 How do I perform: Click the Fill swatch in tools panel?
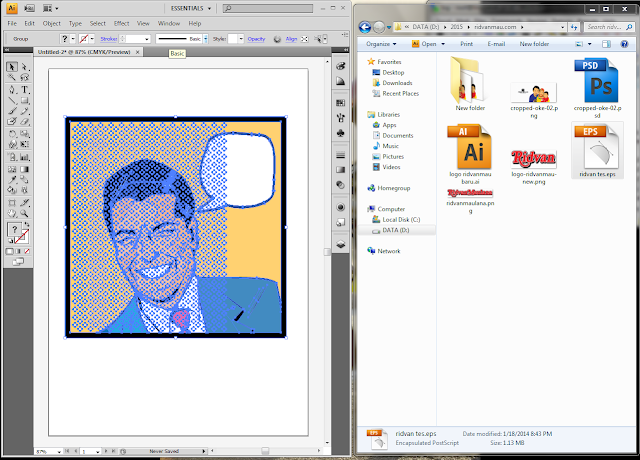(14, 229)
